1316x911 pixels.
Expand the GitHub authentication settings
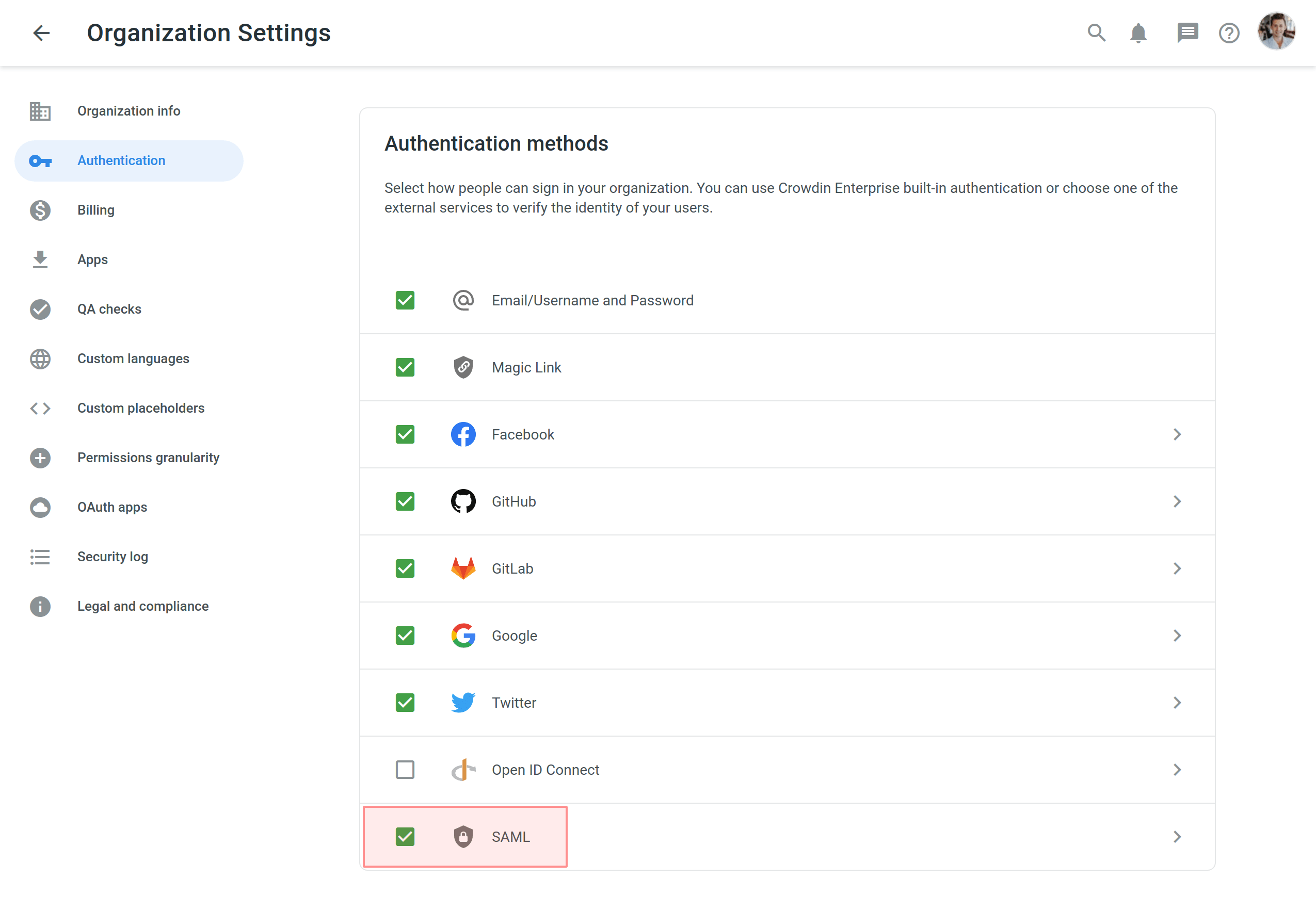coord(1178,501)
